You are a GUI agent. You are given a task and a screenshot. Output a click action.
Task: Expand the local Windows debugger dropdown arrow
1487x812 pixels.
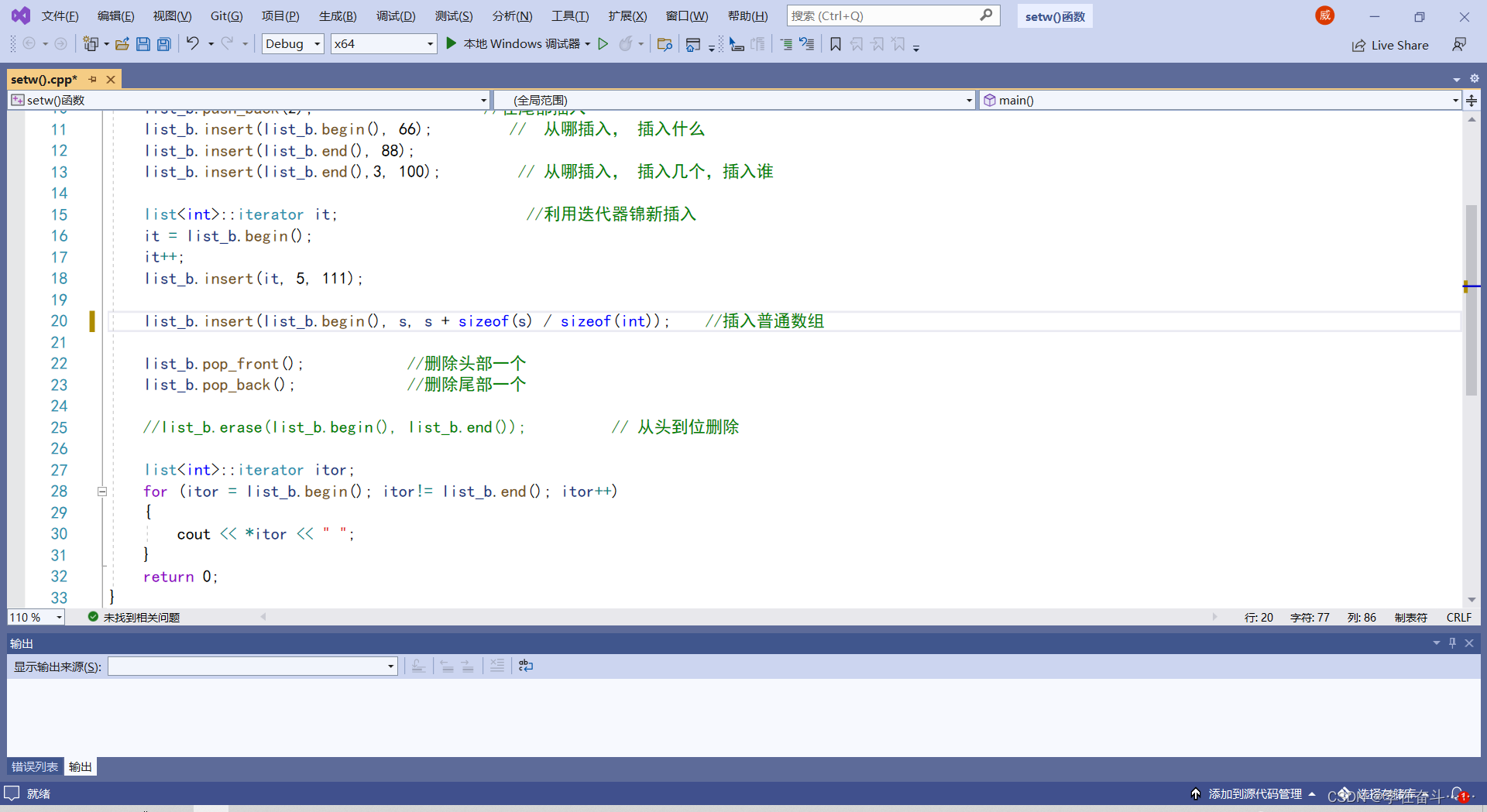click(x=588, y=44)
